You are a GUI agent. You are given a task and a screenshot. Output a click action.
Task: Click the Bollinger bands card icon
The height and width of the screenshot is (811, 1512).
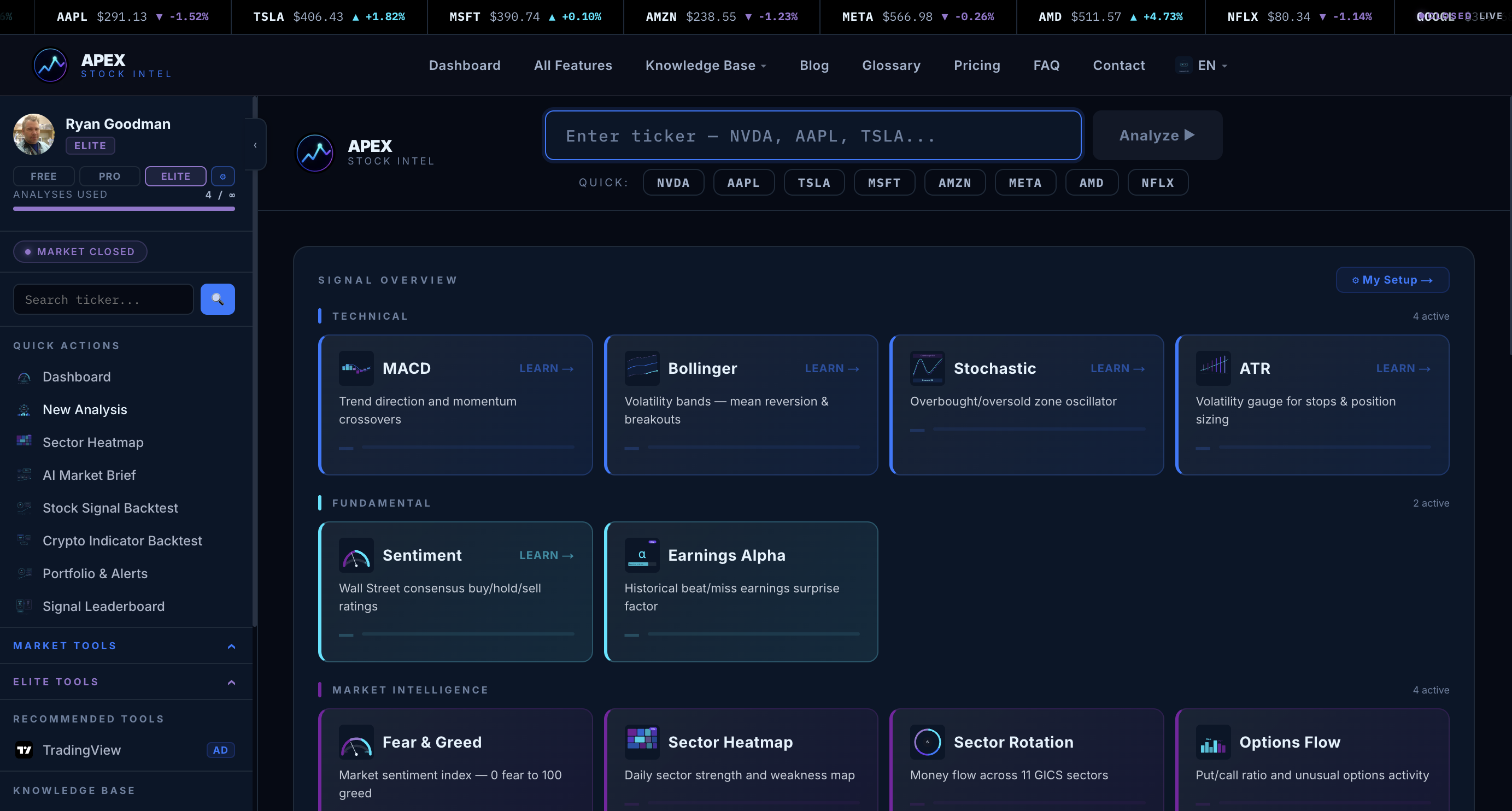[642, 368]
